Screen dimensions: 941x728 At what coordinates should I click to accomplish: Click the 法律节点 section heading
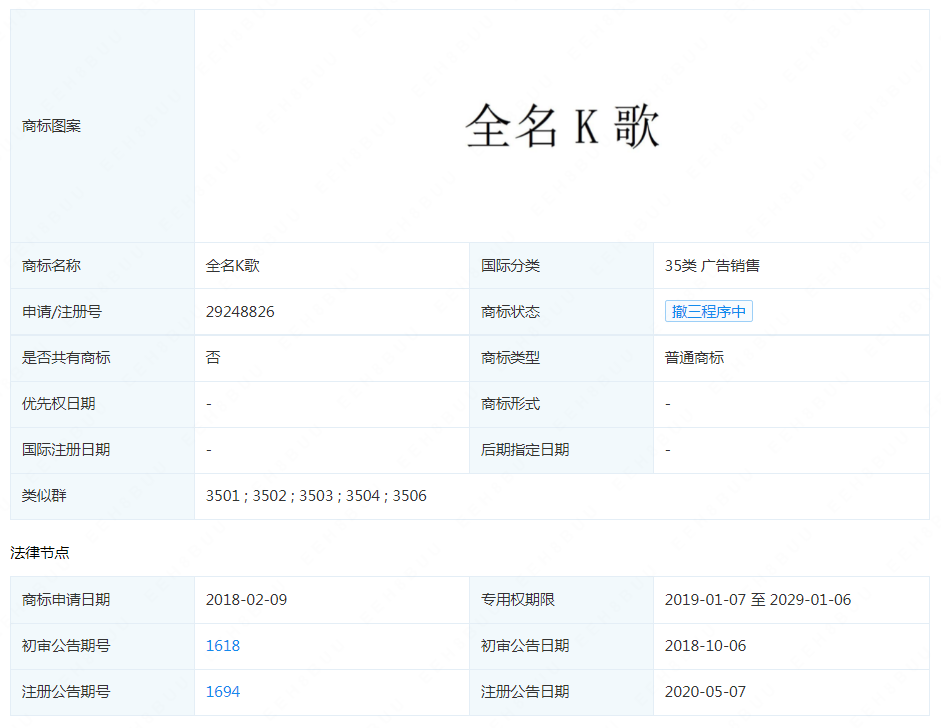[x=40, y=553]
